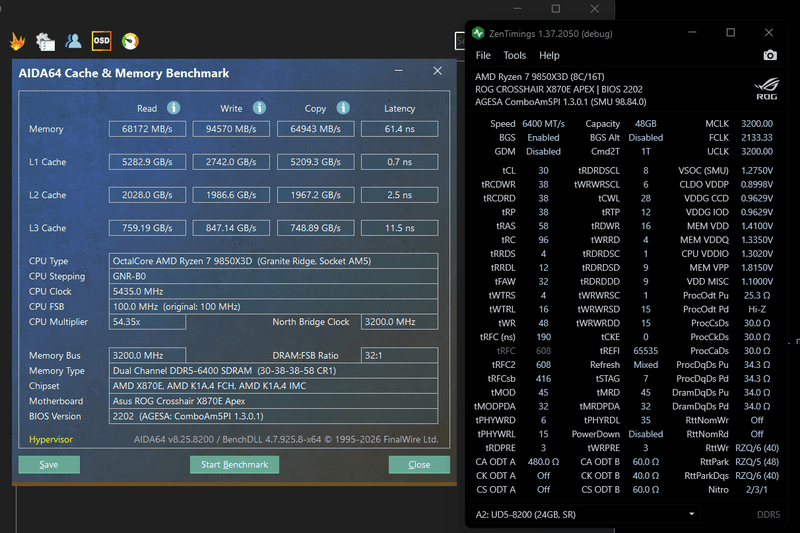This screenshot has height=533, width=800.
Task: Select L2 Cache Write value 1986.6 GB/s
Action: (x=231, y=195)
